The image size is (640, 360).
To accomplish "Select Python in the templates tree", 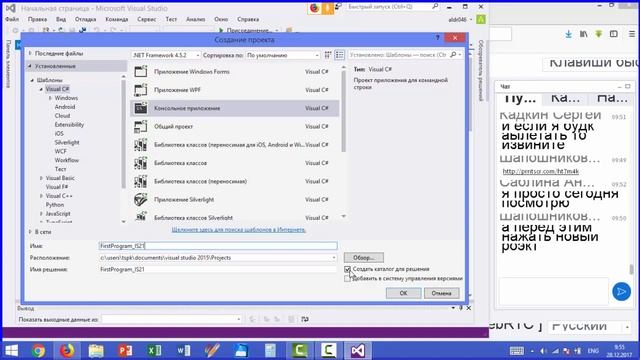I will [x=55, y=205].
